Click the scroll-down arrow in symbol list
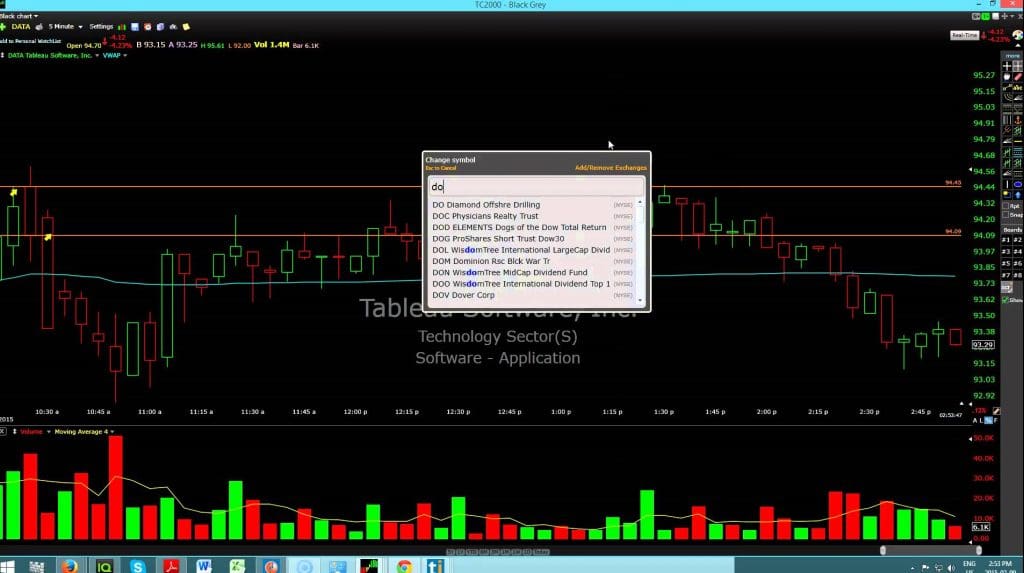 [x=640, y=301]
